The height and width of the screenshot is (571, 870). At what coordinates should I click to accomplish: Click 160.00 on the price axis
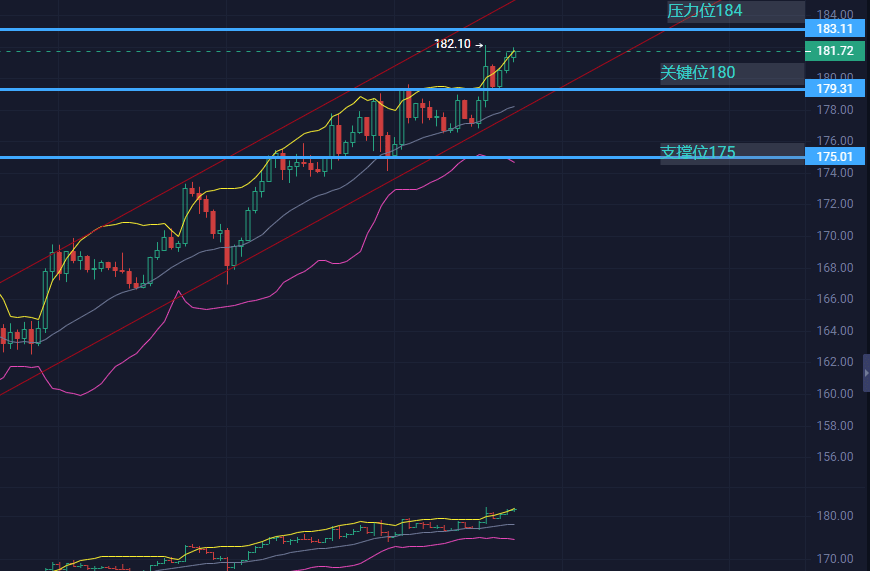834,393
